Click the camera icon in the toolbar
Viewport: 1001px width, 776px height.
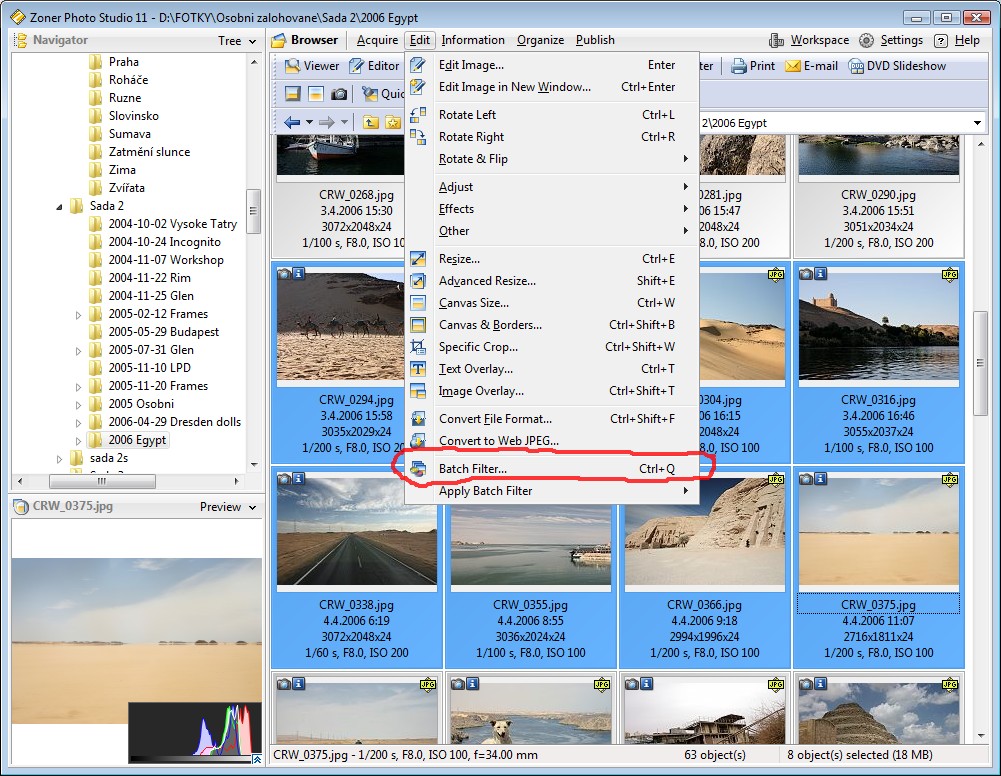pos(339,94)
